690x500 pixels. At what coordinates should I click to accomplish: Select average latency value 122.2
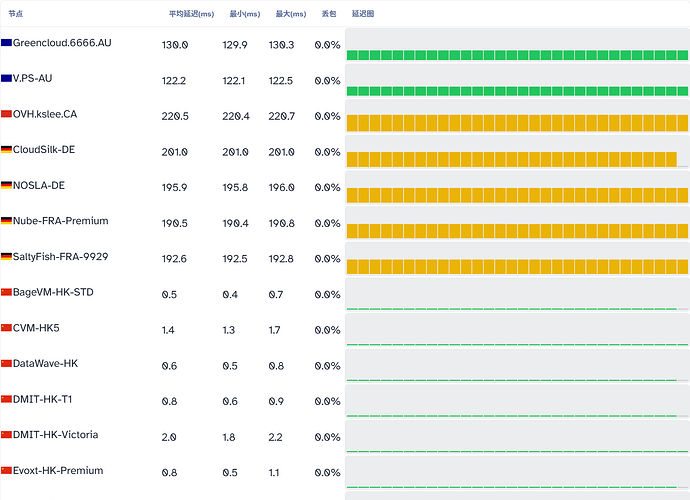(x=174, y=81)
